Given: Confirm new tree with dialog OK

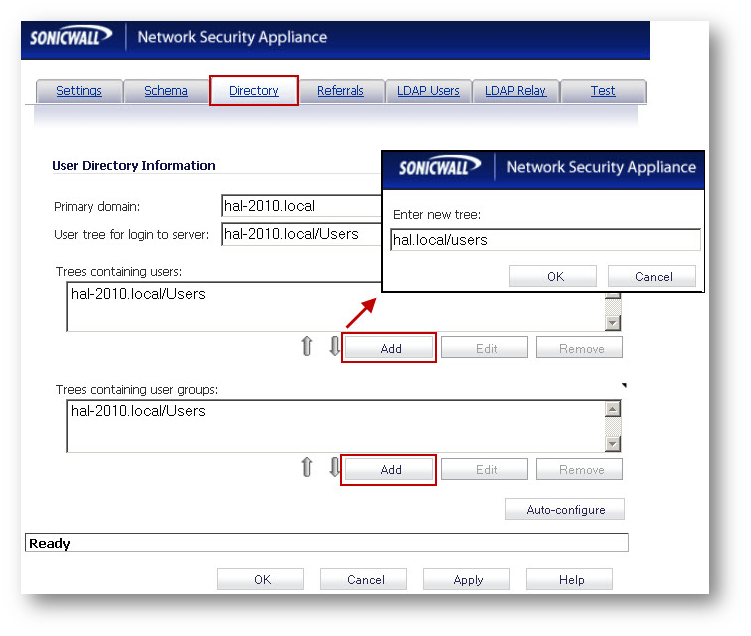Looking at the screenshot, I should [553, 276].
